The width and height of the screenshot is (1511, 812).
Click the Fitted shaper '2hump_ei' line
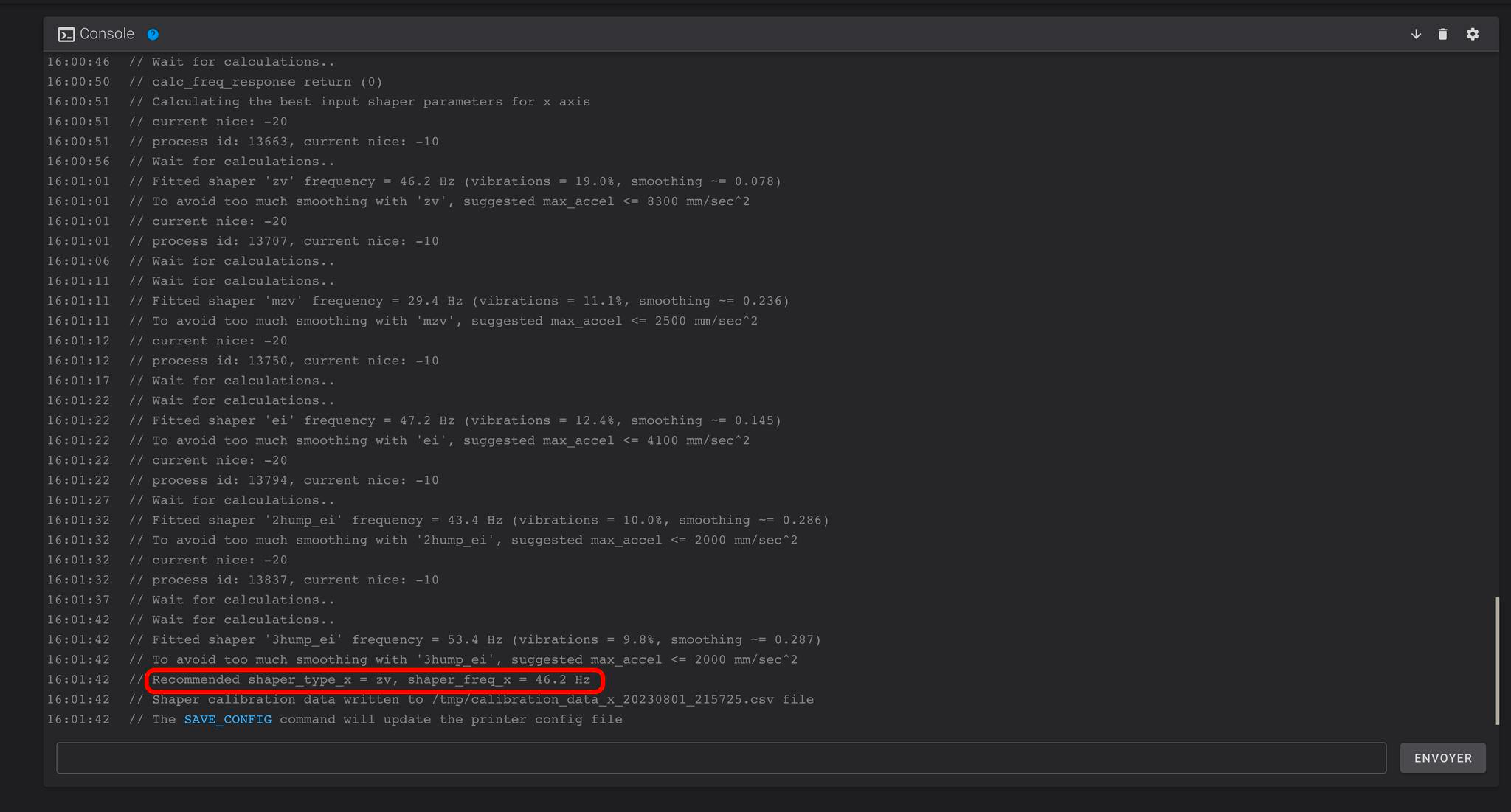(490, 520)
